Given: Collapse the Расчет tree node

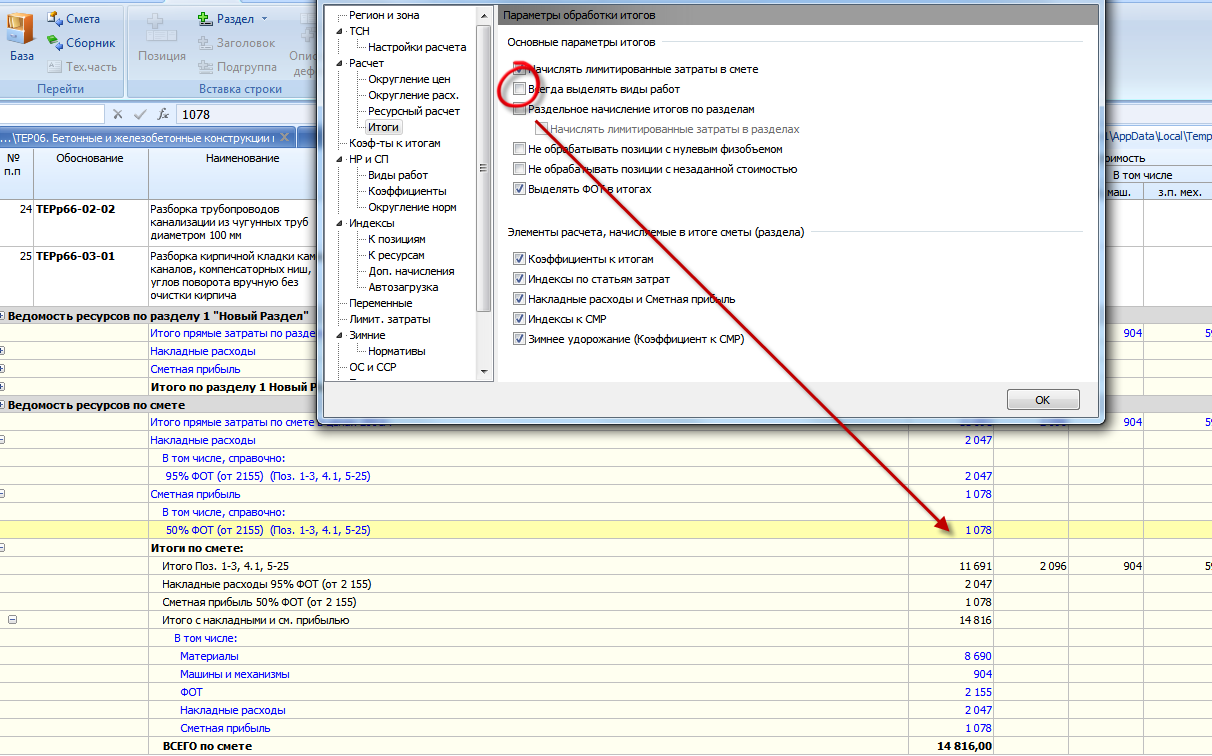Looking at the screenshot, I should 340,63.
